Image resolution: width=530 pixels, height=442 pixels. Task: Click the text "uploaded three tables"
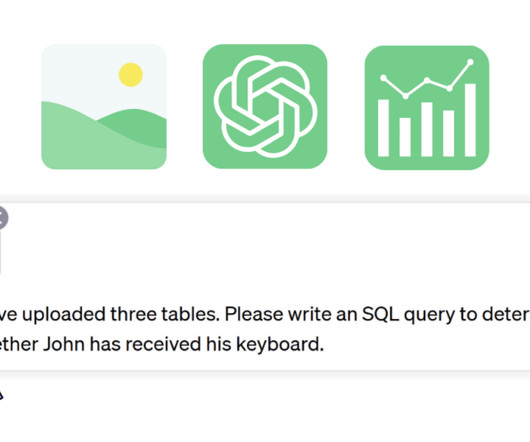pos(121,314)
